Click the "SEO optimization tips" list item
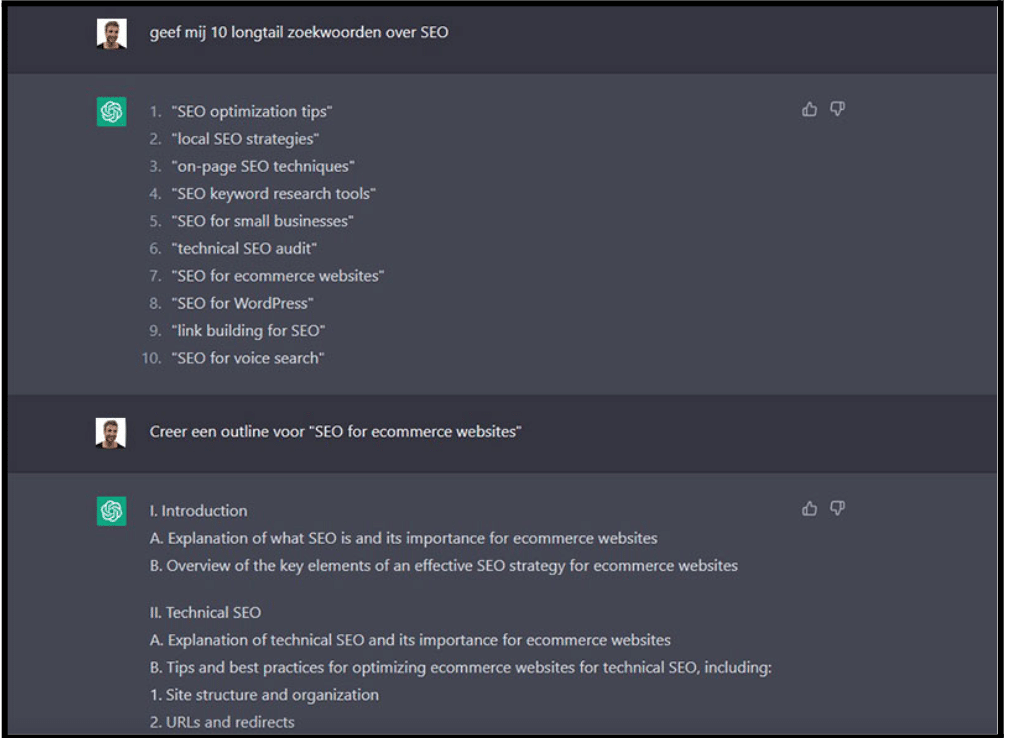The height and width of the screenshot is (738, 1010). 251,111
